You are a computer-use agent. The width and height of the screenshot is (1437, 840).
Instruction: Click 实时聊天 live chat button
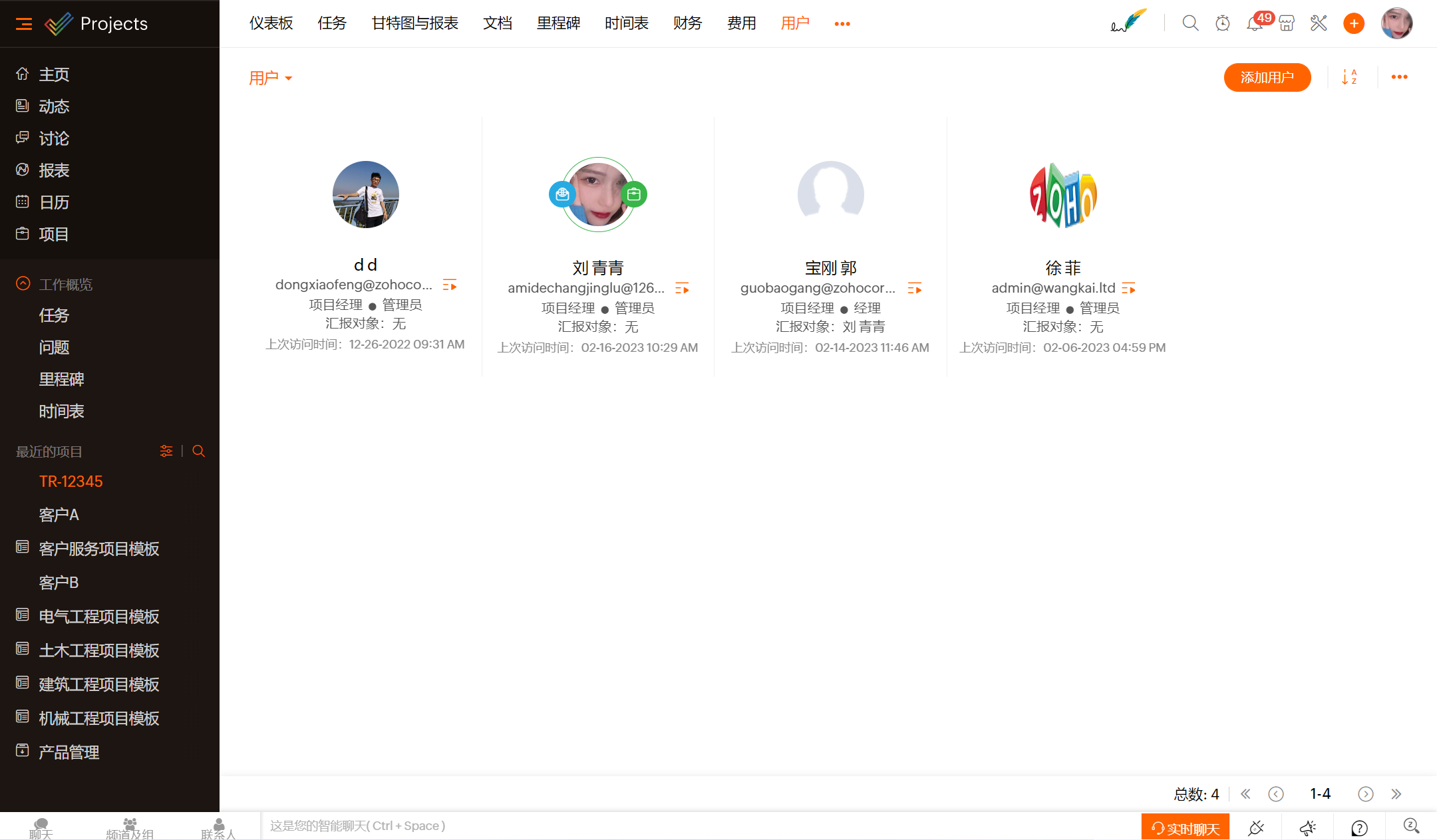tap(1185, 828)
